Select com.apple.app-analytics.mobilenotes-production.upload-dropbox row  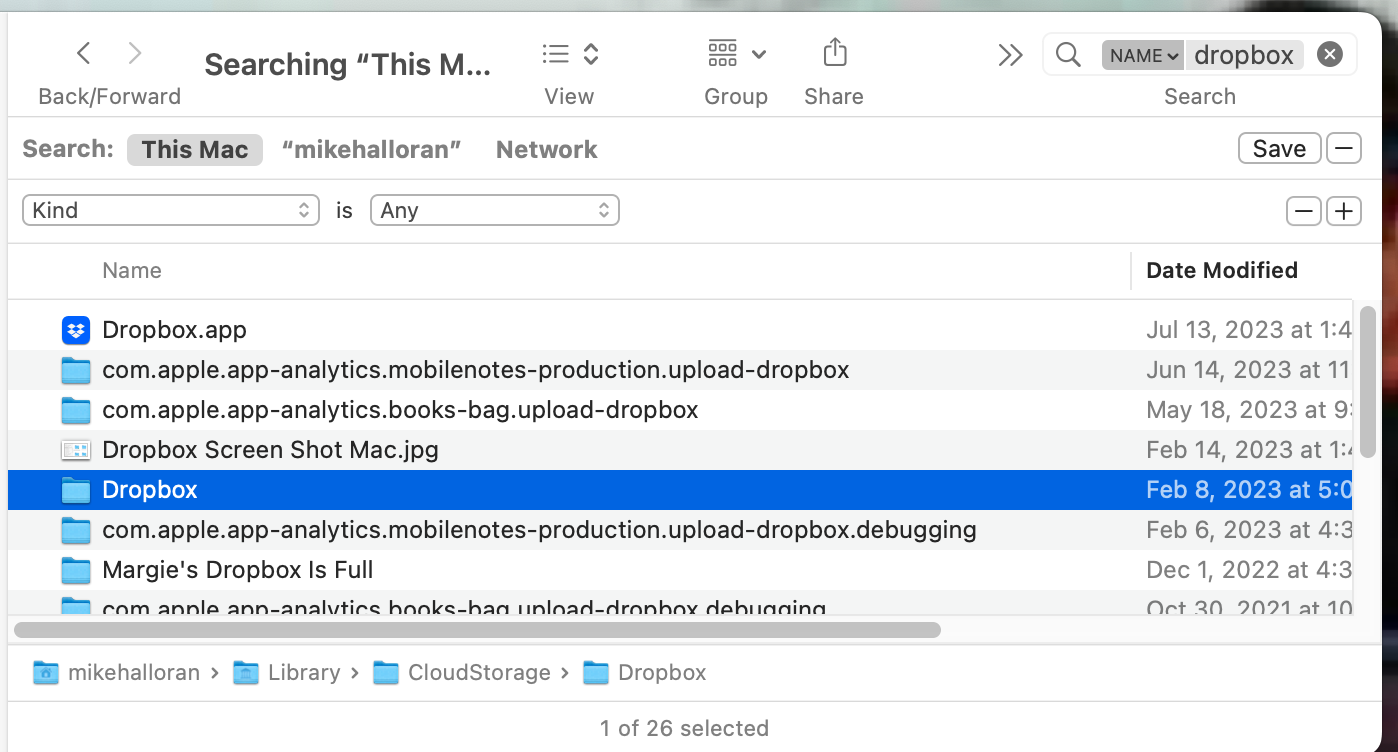coord(680,370)
